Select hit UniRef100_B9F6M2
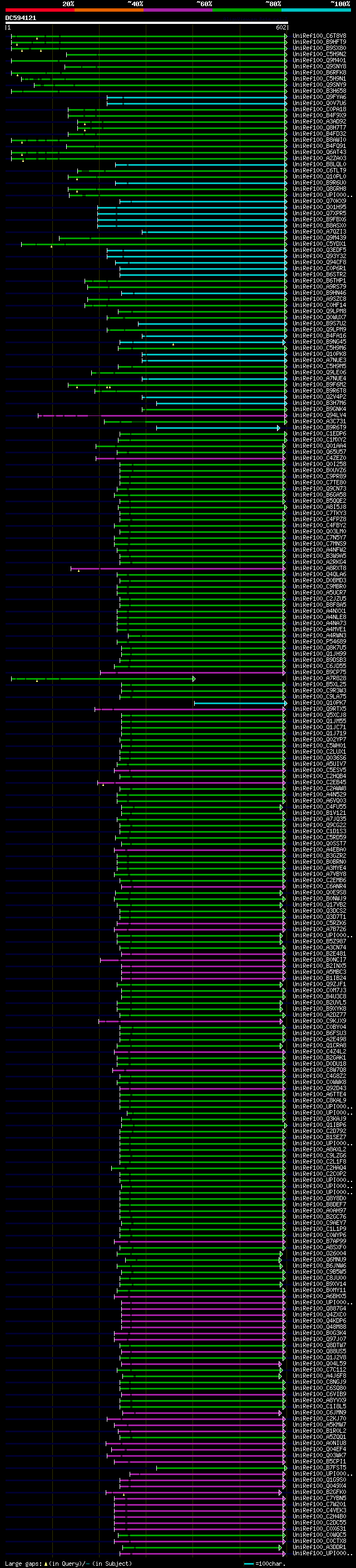Screen dimensions: 356x1568 point(319,385)
